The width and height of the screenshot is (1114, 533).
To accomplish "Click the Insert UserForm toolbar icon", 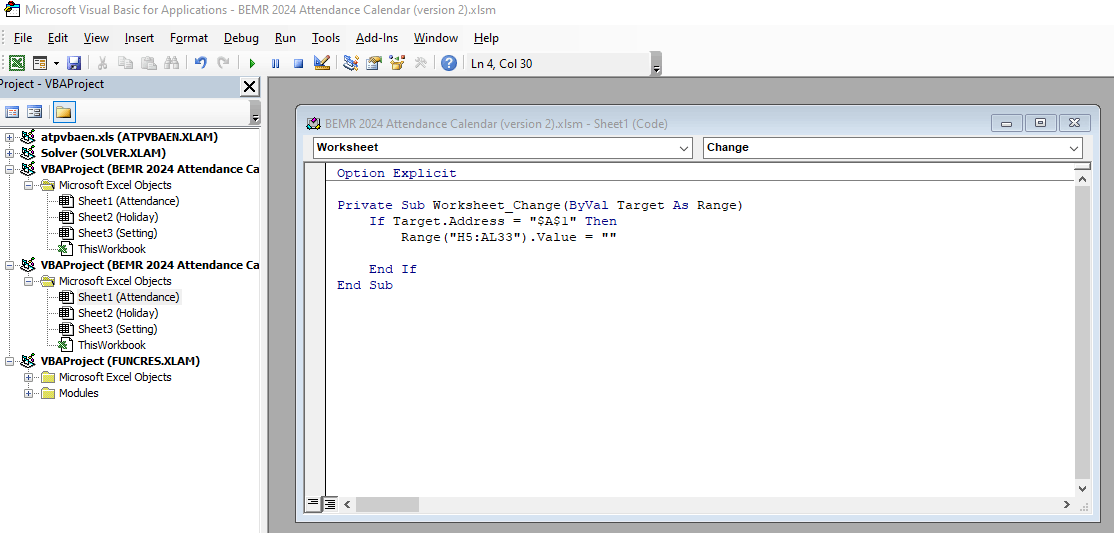I will [x=40, y=63].
